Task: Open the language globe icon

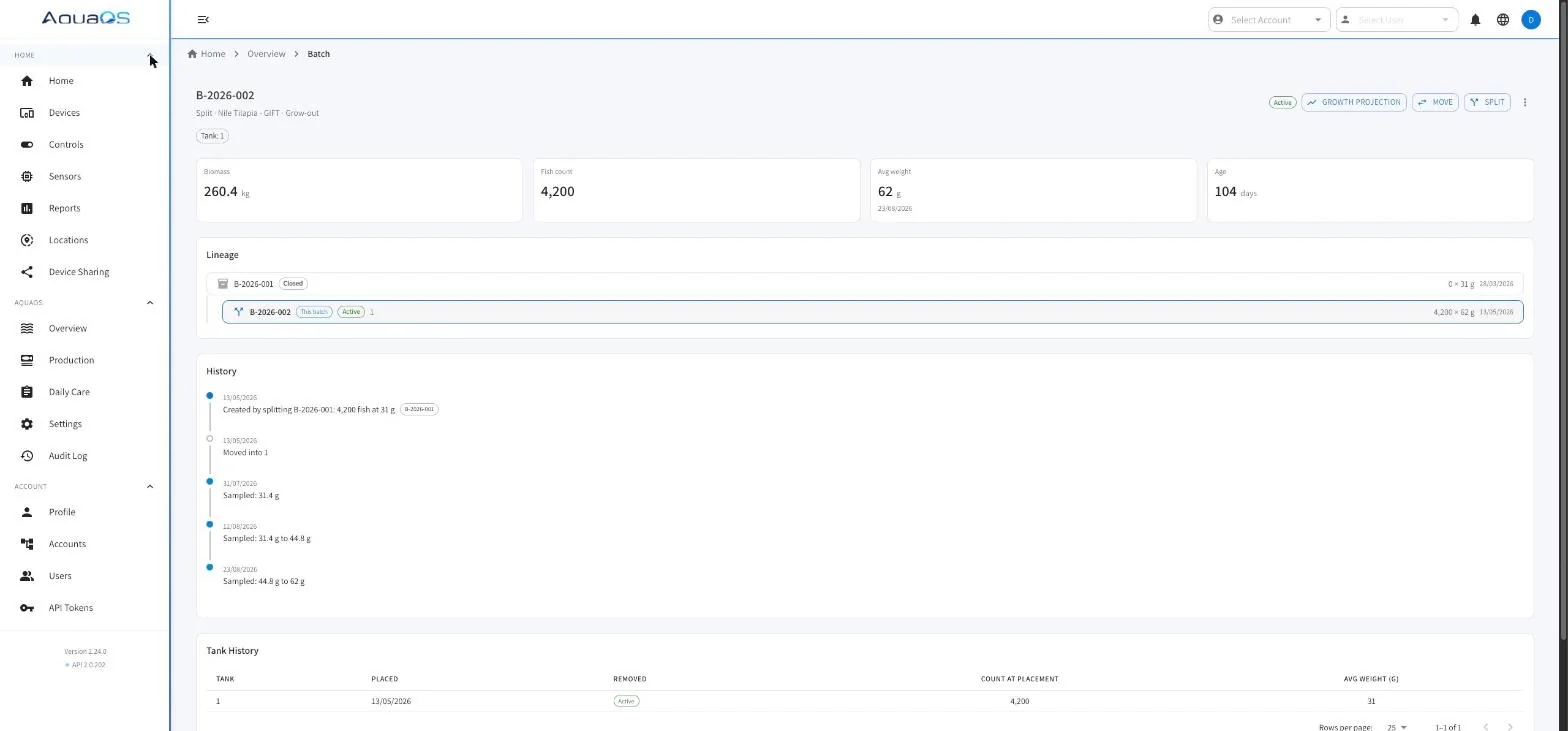Action: (1502, 20)
